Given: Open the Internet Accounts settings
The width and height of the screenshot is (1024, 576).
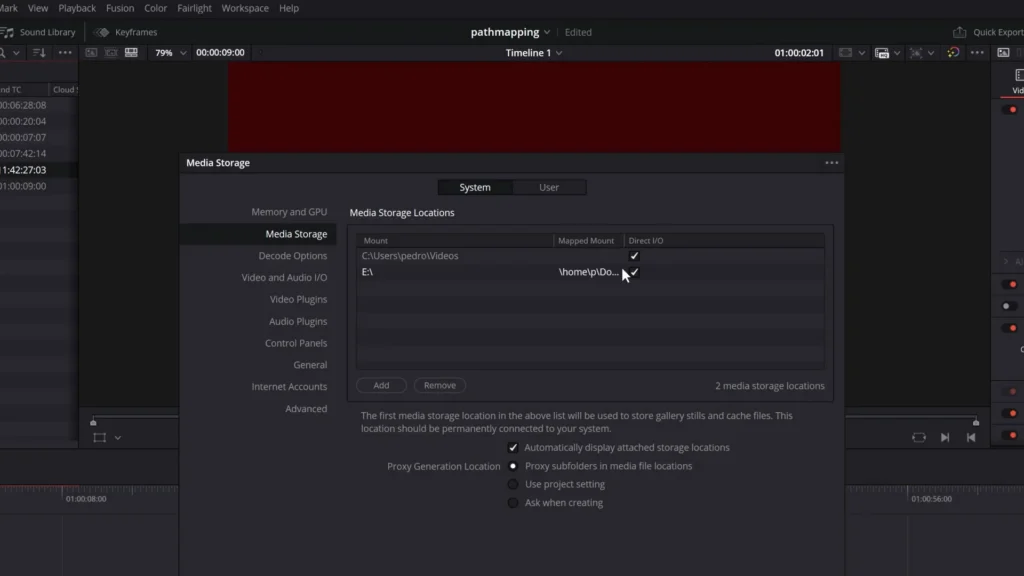Looking at the screenshot, I should coord(289,387).
